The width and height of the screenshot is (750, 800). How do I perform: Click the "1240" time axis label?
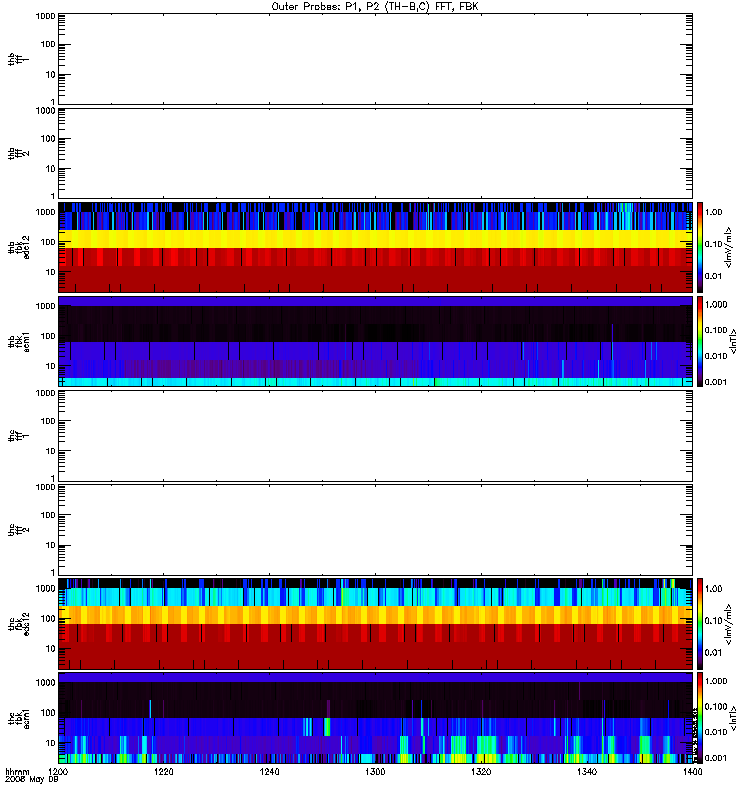tap(269, 772)
